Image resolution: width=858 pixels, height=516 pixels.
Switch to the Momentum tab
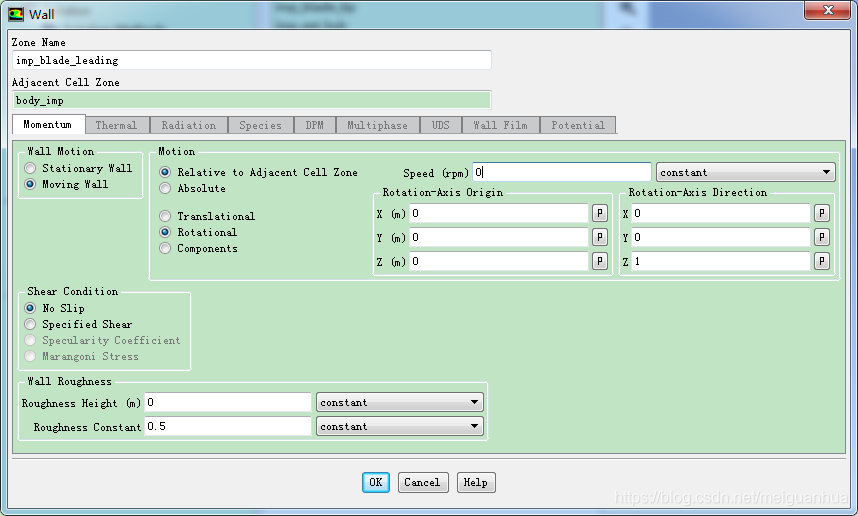coord(47,125)
